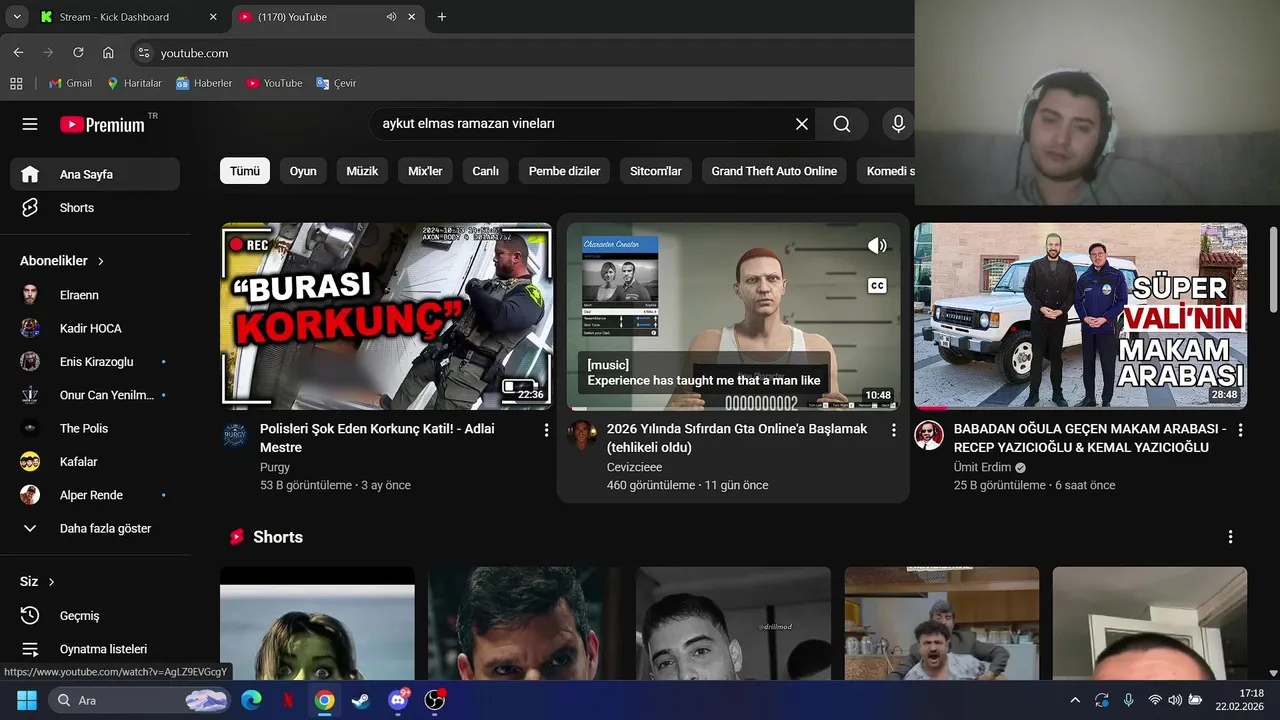Select the Canlı filter chip

click(x=486, y=171)
